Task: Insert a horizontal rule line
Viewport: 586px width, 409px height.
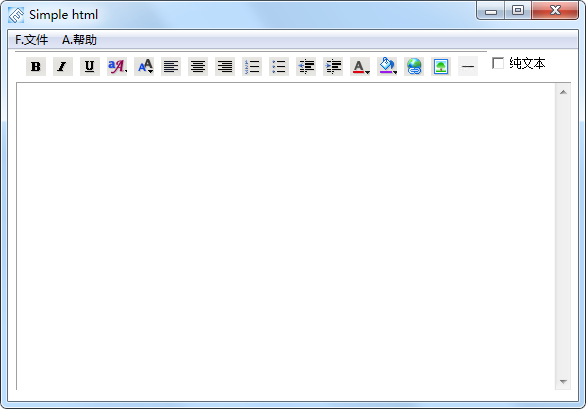Action: tap(468, 67)
